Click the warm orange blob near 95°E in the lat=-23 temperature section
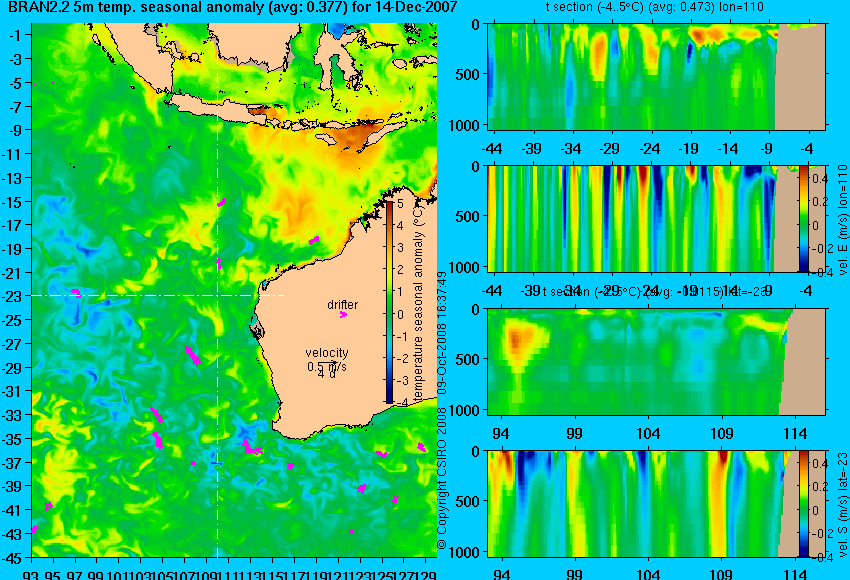This screenshot has width=850, height=580. 518,340
